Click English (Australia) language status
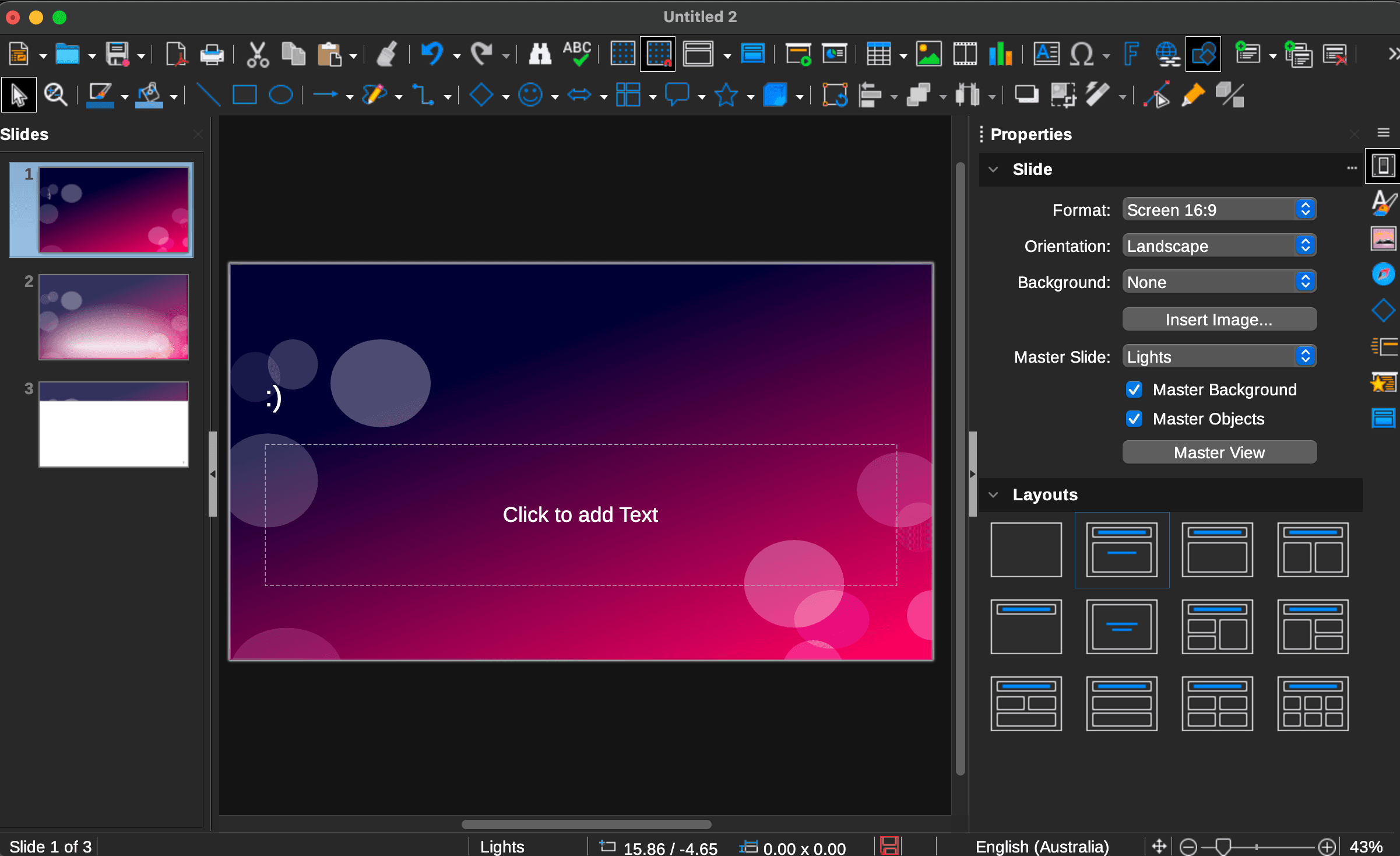 pos(1042,847)
